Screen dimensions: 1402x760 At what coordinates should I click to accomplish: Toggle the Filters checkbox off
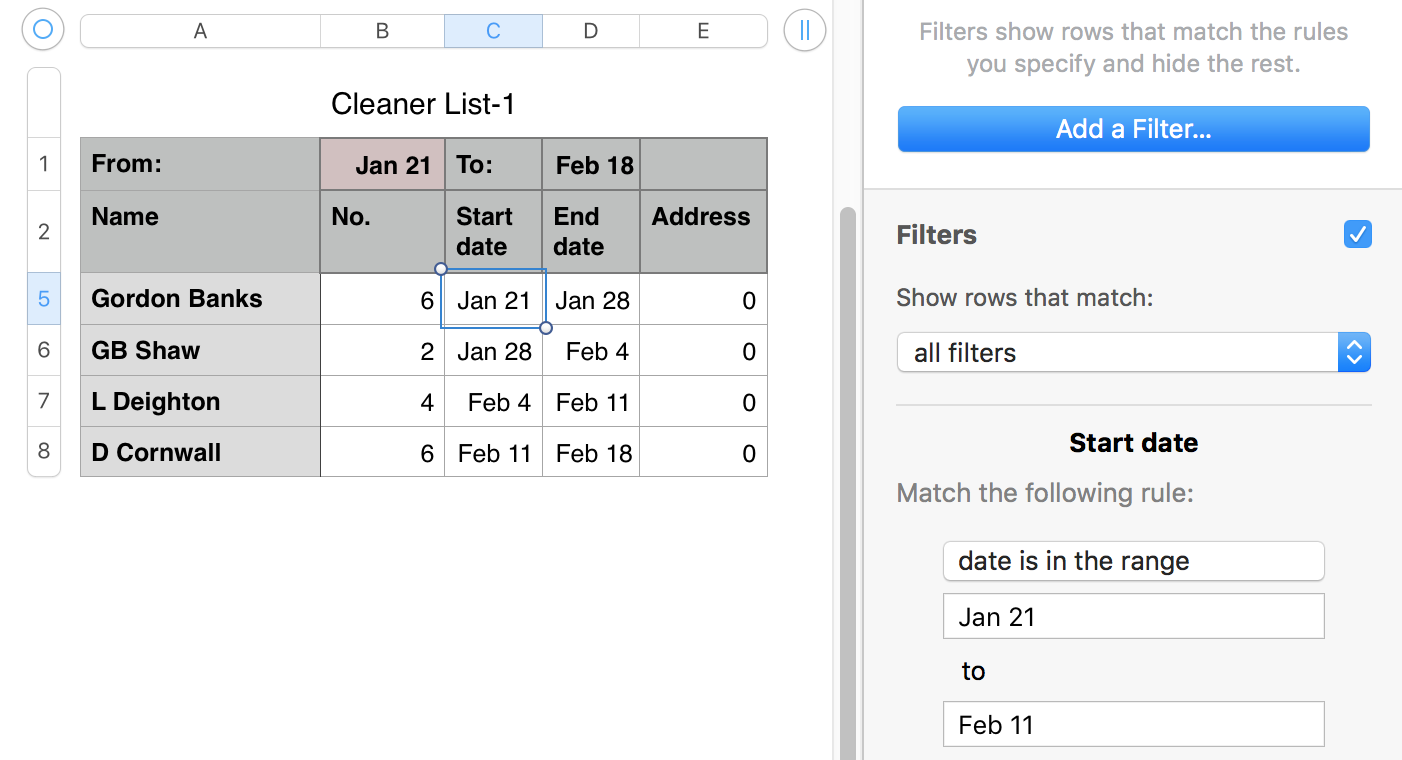tap(1358, 235)
